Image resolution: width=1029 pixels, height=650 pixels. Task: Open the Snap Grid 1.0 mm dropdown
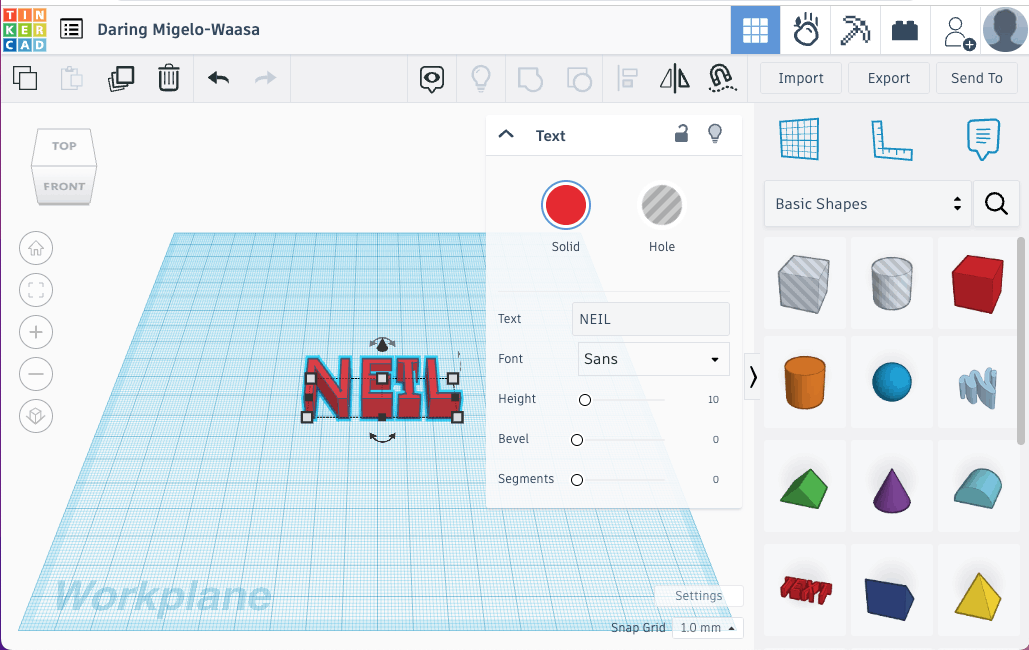click(x=707, y=628)
